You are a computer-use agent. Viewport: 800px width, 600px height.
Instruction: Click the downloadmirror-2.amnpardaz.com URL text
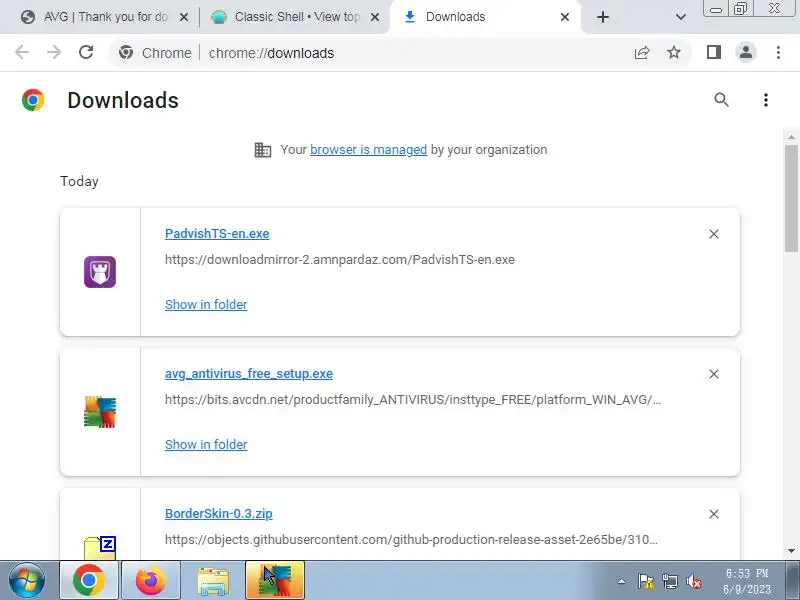tap(339, 260)
